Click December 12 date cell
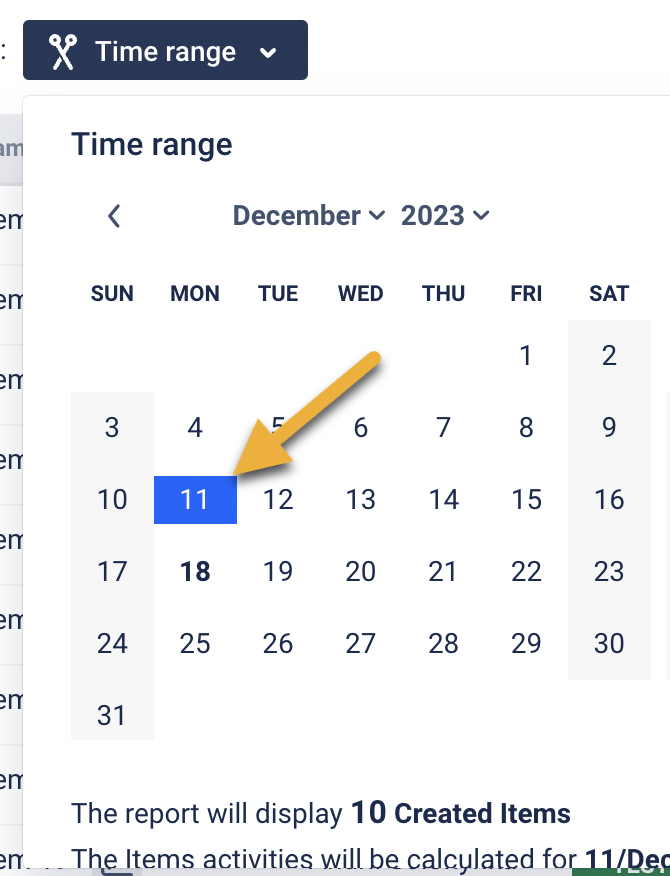Screen dimensions: 670x876 (x=278, y=499)
